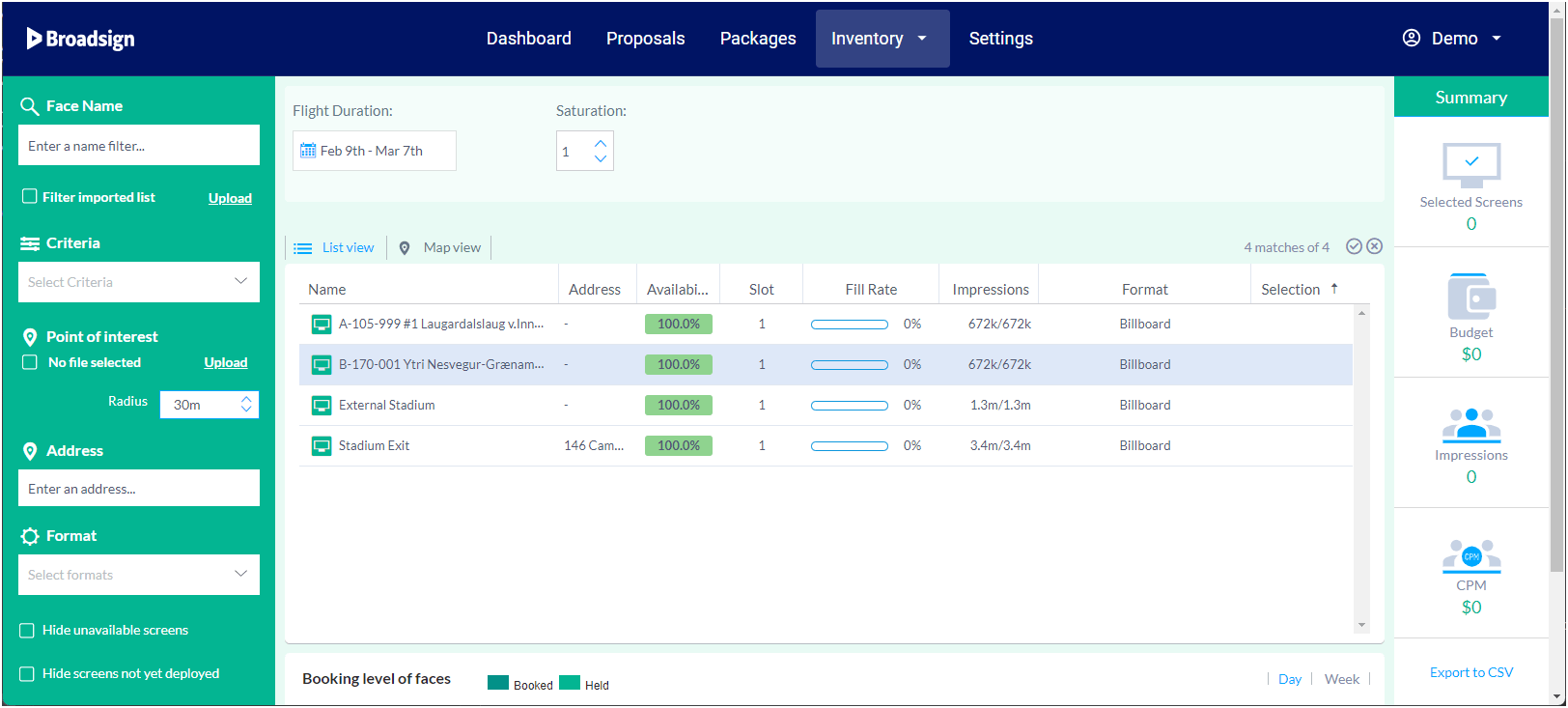The width and height of the screenshot is (1568, 708).
Task: Click the Address pin icon
Action: click(x=30, y=451)
